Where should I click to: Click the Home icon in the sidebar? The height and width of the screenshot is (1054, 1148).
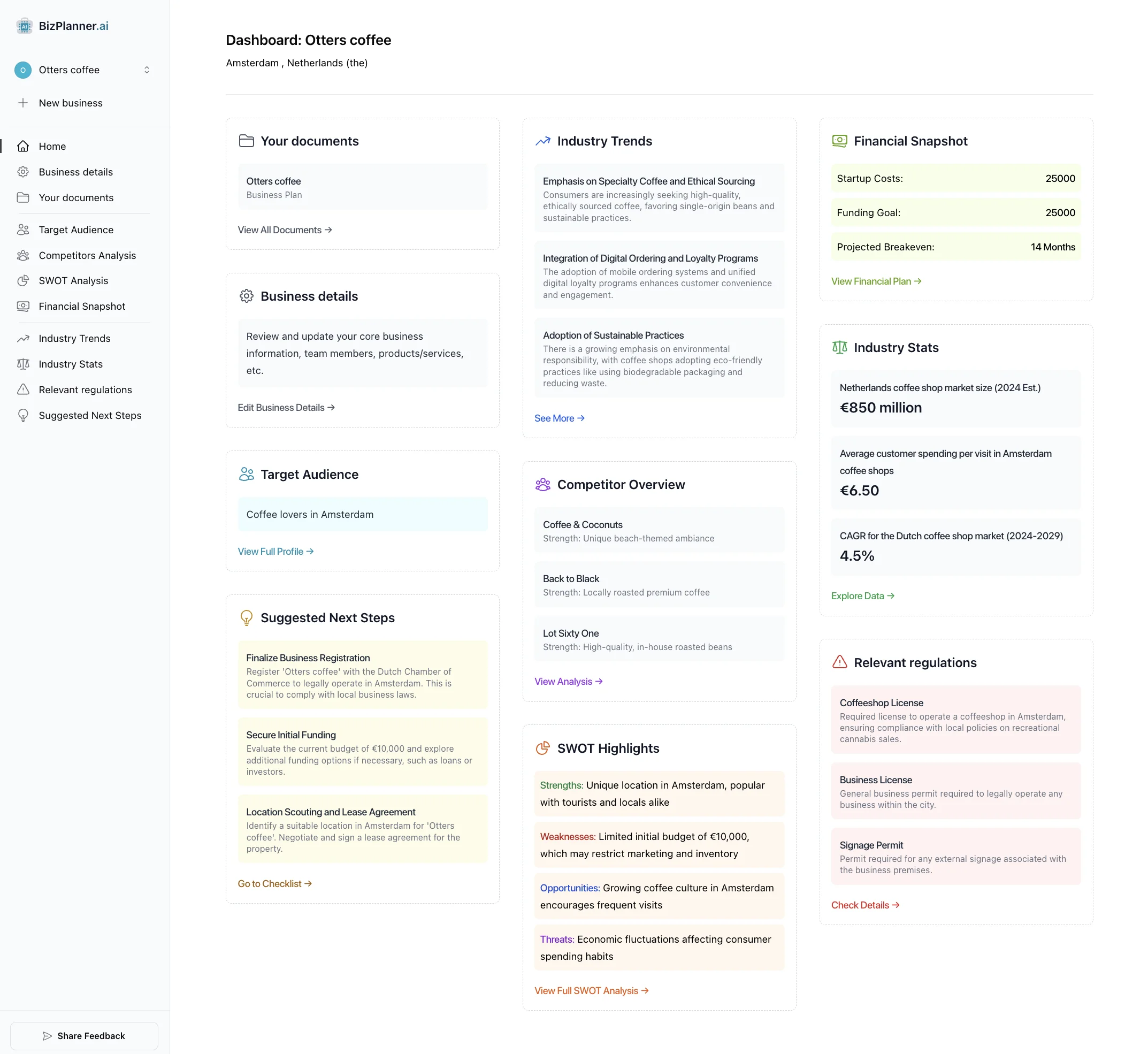(24, 146)
